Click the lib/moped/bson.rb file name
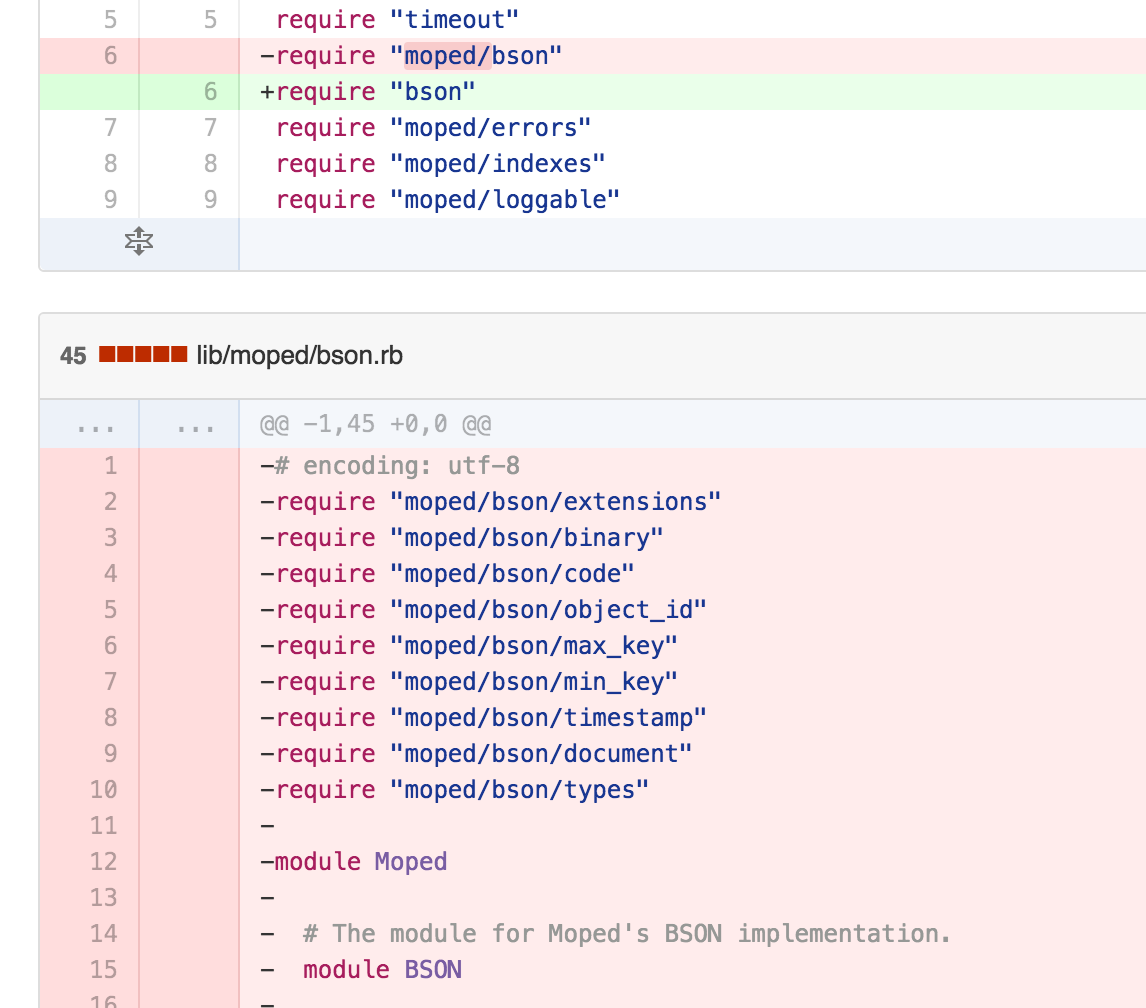This screenshot has width=1146, height=1008. pos(299,355)
